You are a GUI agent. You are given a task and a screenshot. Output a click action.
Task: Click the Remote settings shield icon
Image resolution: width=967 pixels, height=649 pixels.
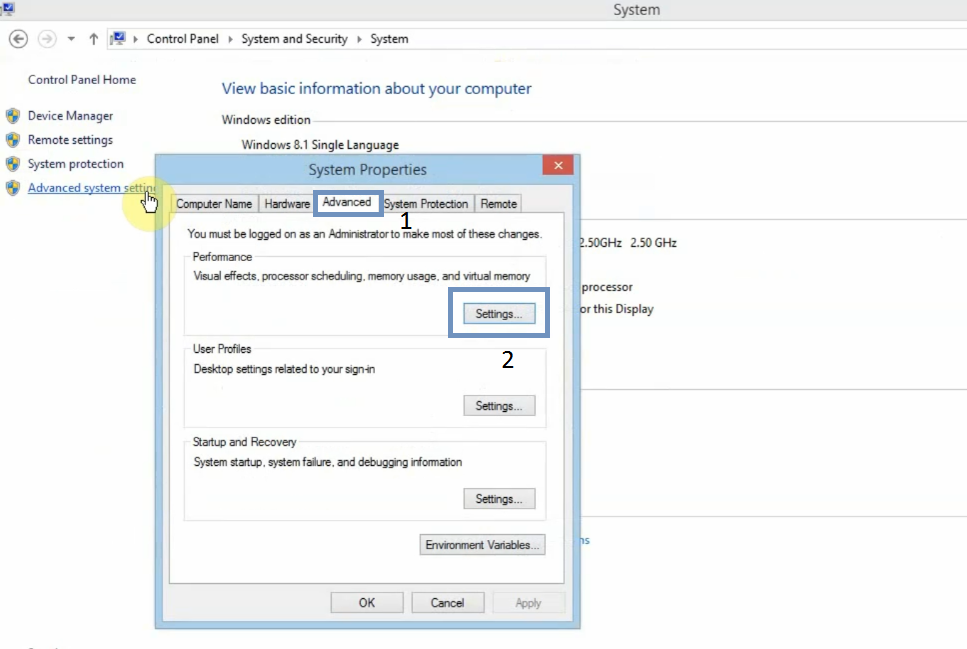13,140
